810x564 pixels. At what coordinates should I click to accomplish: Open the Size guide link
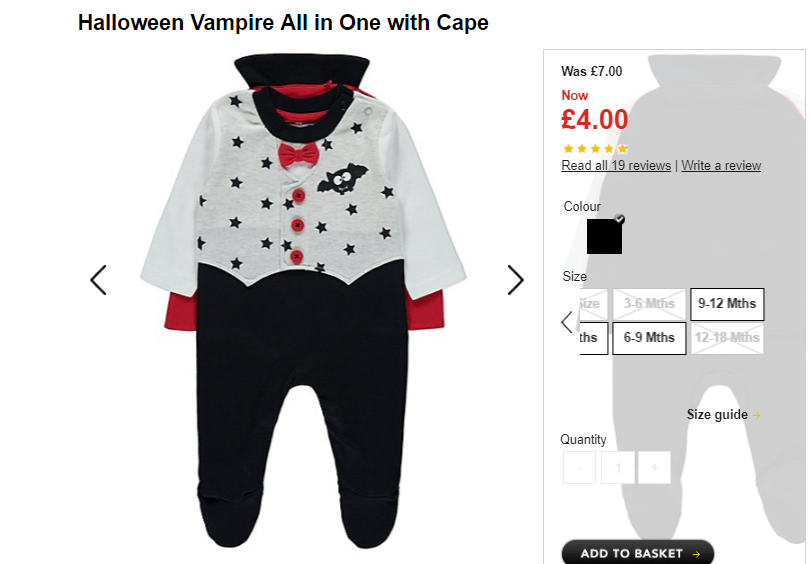pyautogui.click(x=723, y=415)
